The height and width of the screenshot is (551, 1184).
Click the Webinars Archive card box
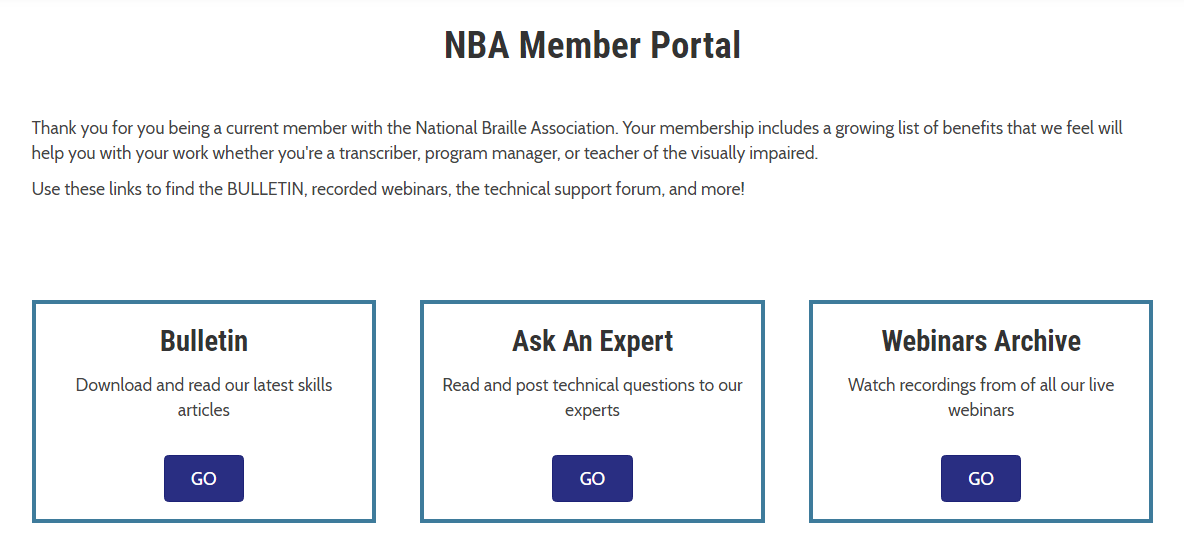981,411
